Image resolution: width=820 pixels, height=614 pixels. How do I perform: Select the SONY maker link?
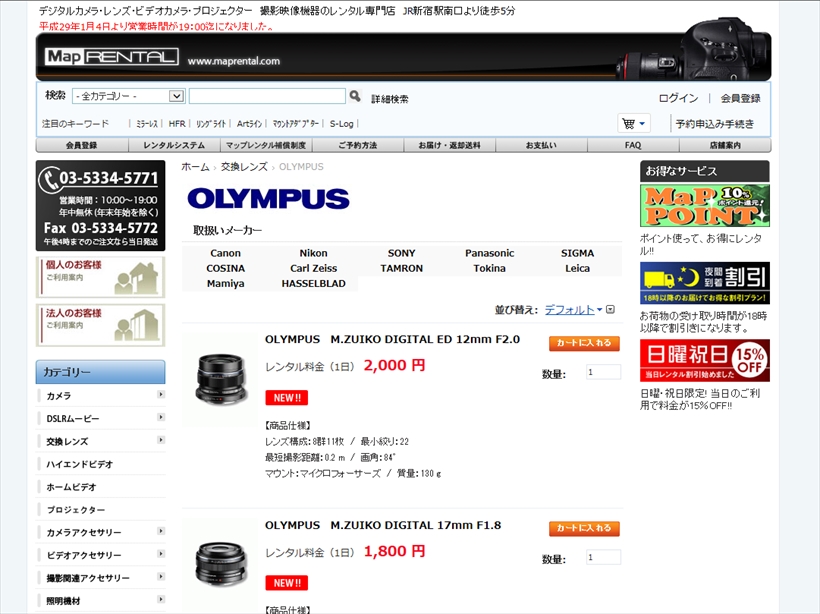pos(402,253)
